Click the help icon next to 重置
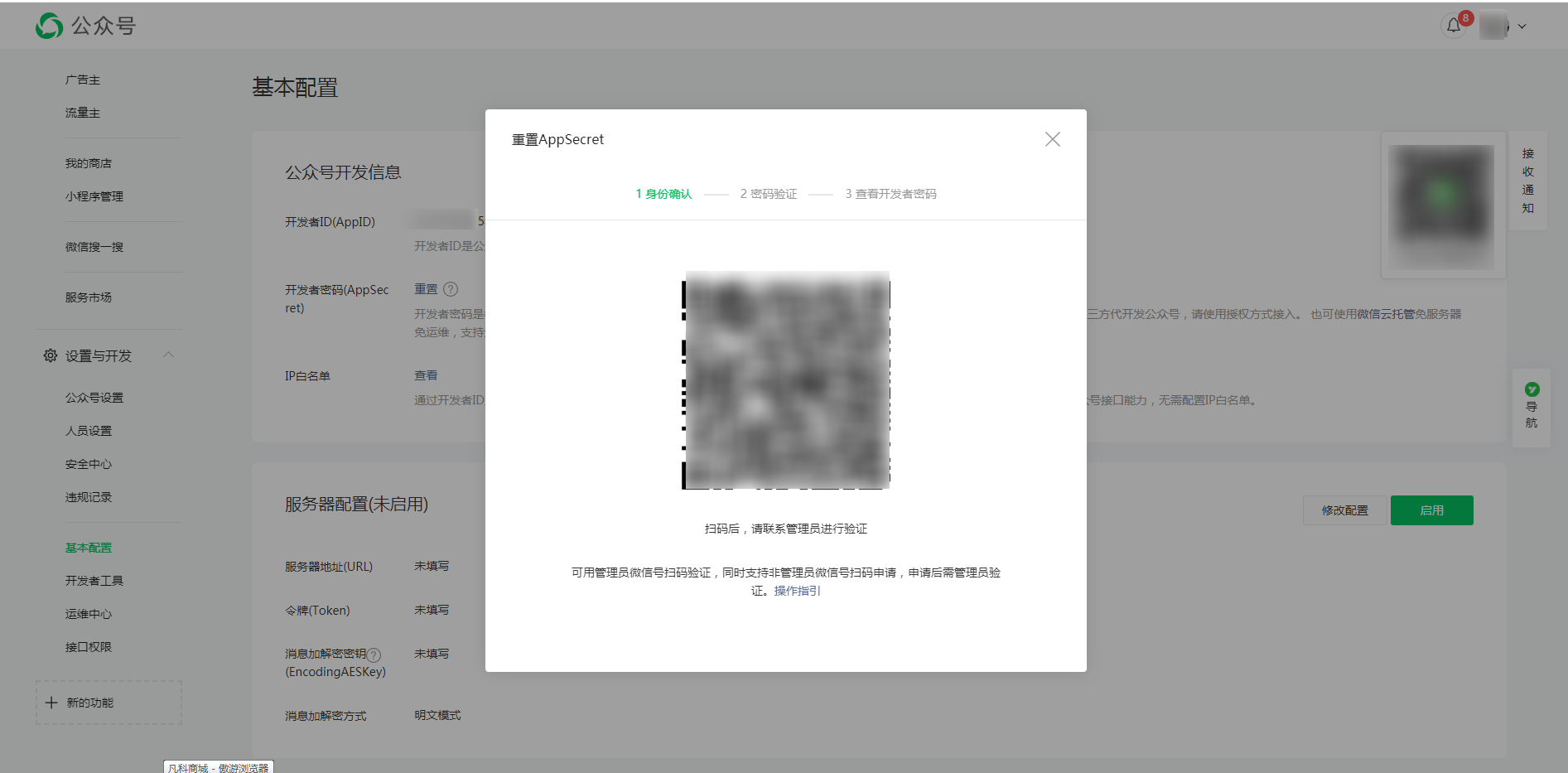 (x=451, y=289)
